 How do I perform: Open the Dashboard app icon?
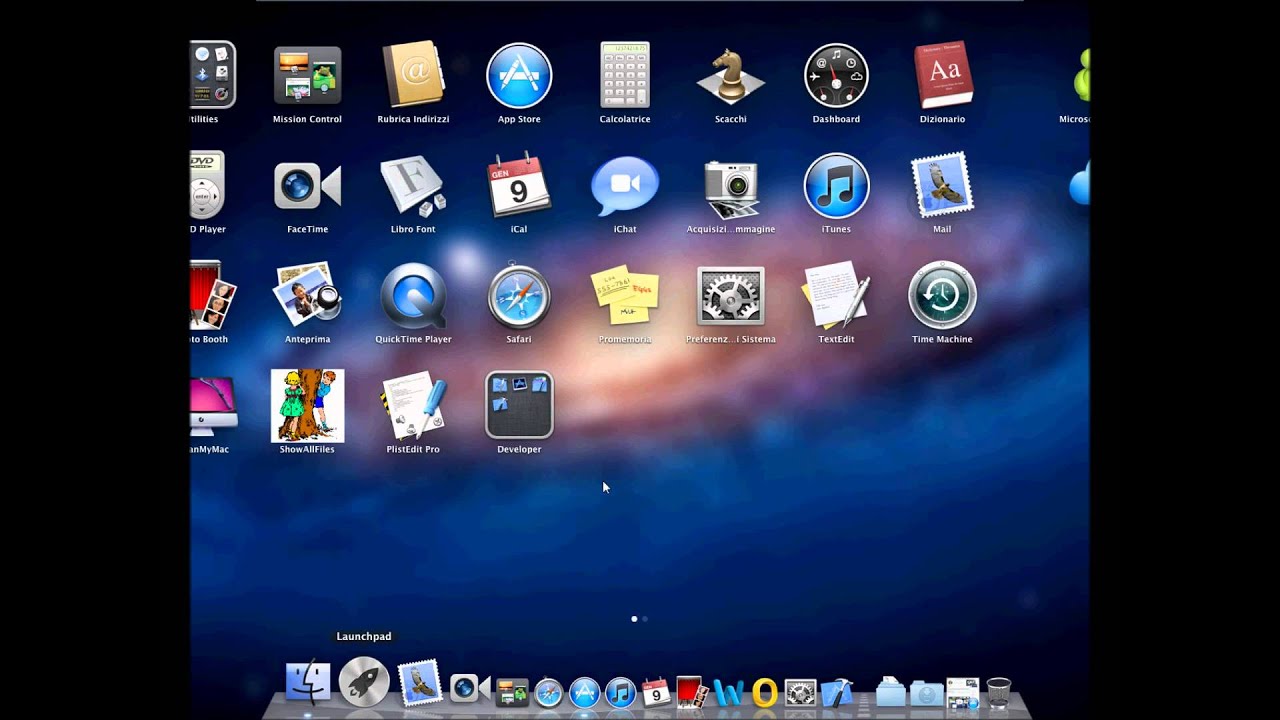click(836, 75)
